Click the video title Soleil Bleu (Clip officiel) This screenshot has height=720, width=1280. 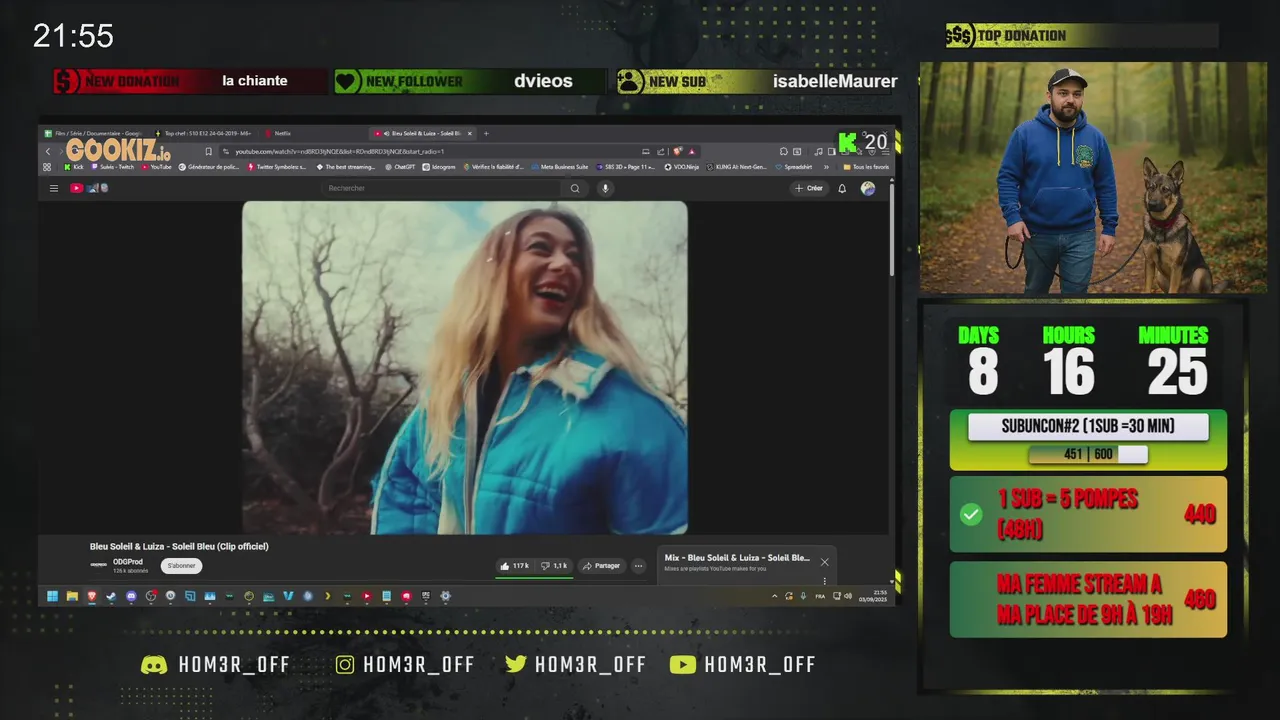point(179,547)
